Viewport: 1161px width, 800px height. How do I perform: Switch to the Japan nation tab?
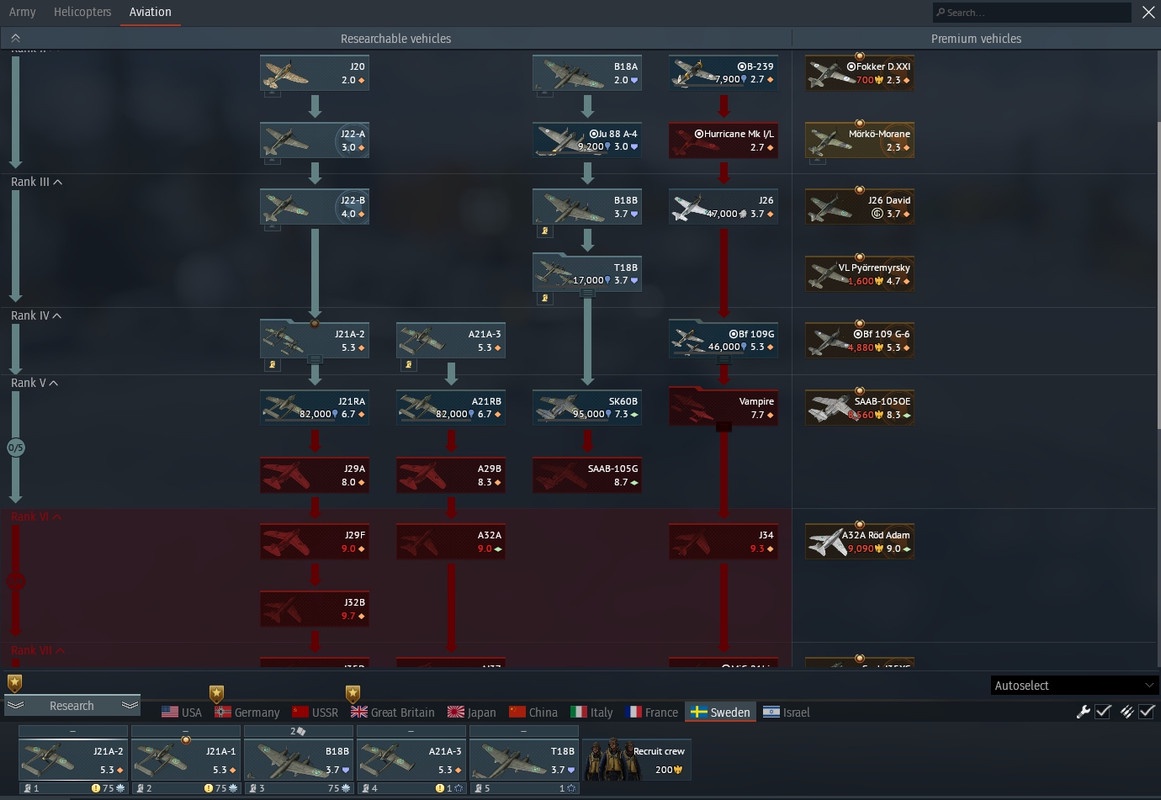tap(472, 712)
